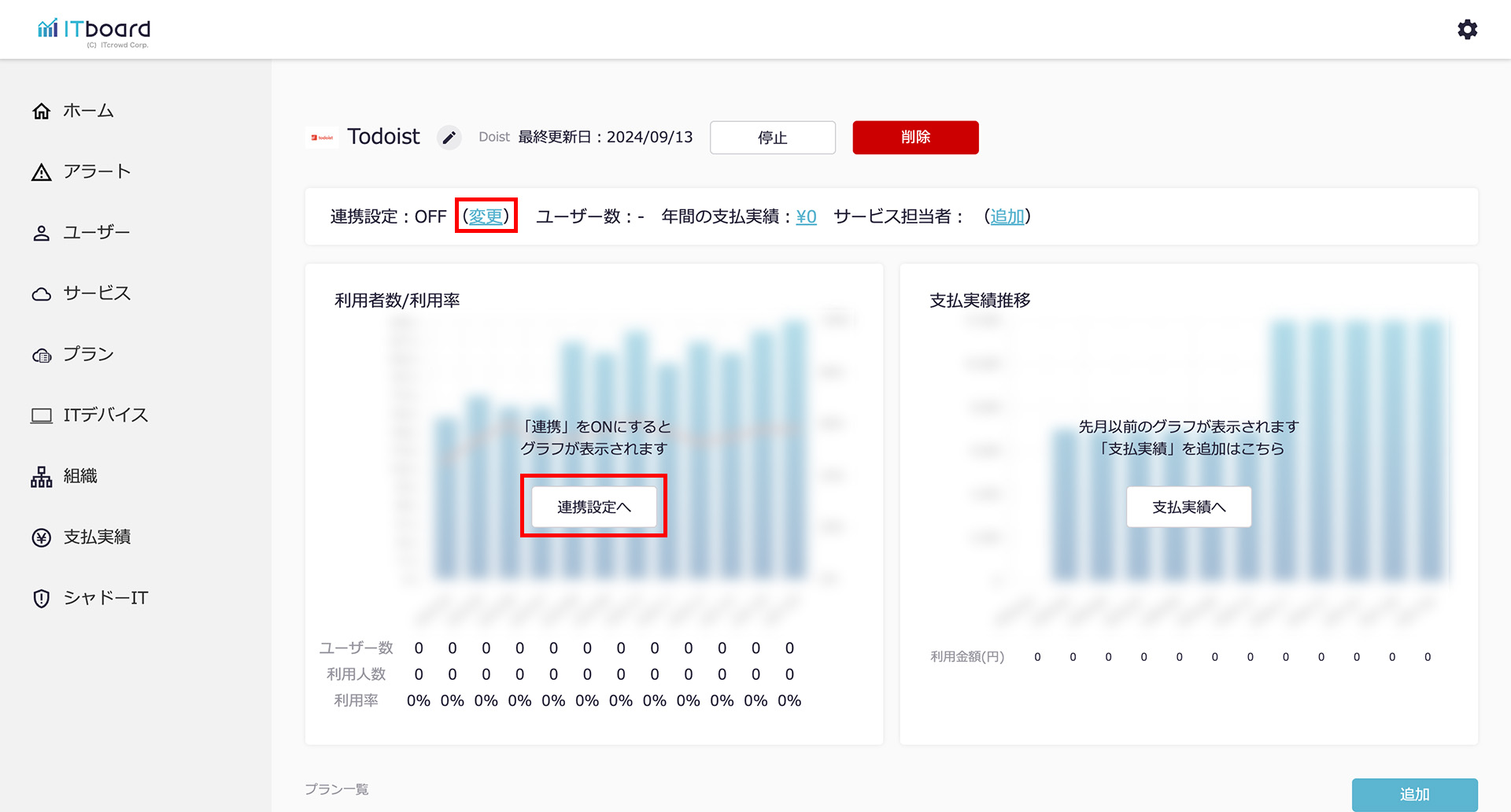
Task: Click the organization chart icon for 組織
Action: click(x=42, y=477)
